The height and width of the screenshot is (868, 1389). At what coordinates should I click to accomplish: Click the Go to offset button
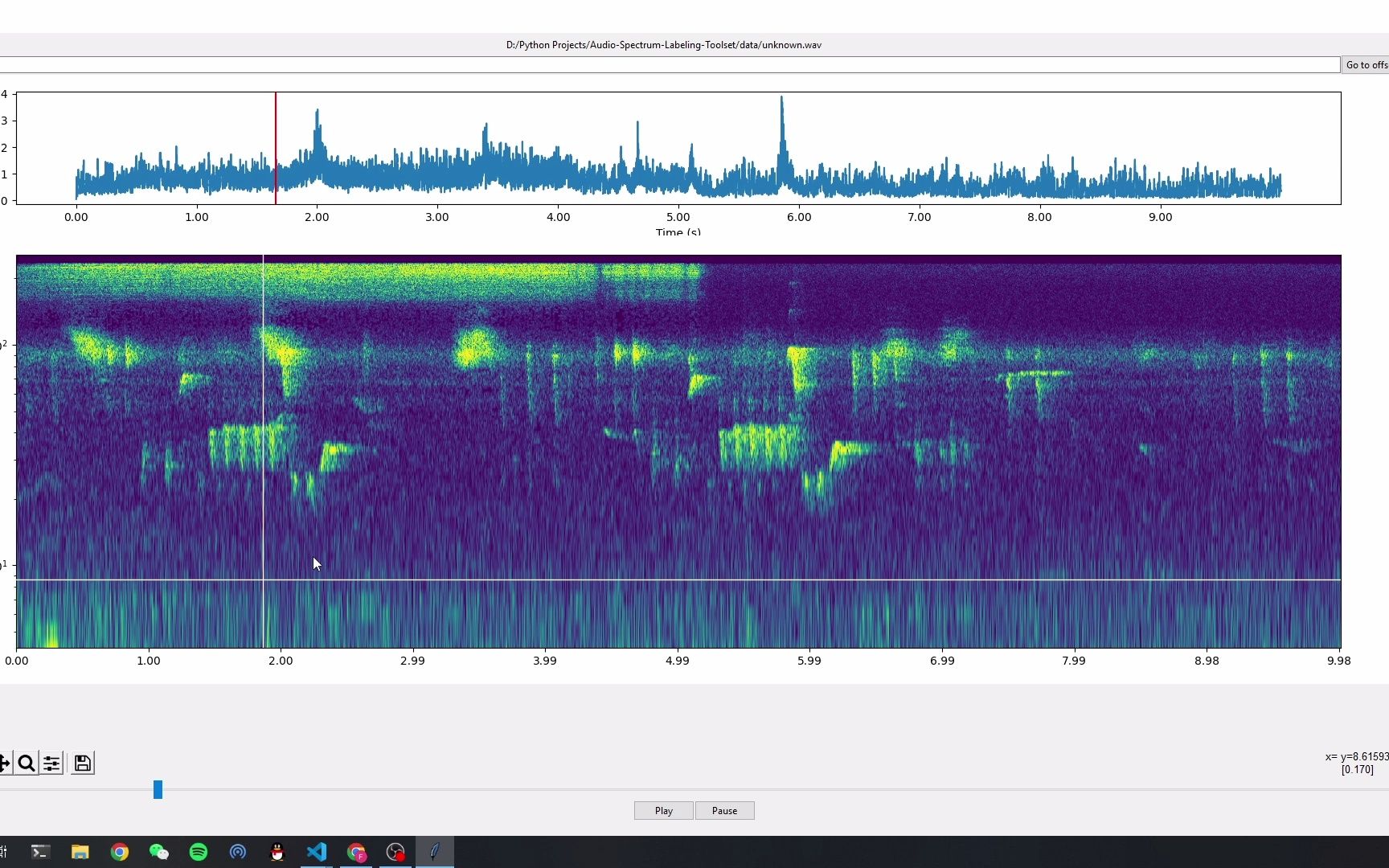(x=1366, y=64)
